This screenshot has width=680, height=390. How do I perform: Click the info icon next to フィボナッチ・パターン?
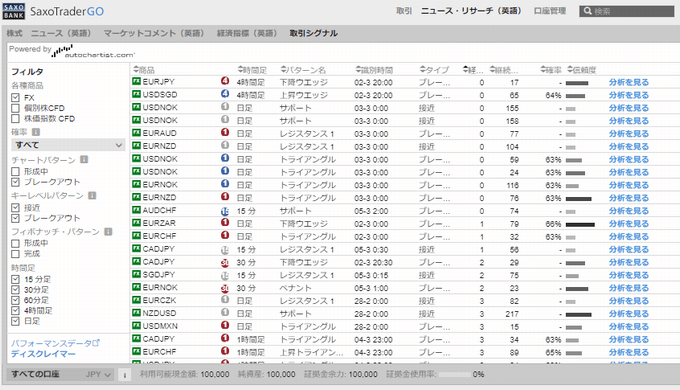click(x=108, y=232)
